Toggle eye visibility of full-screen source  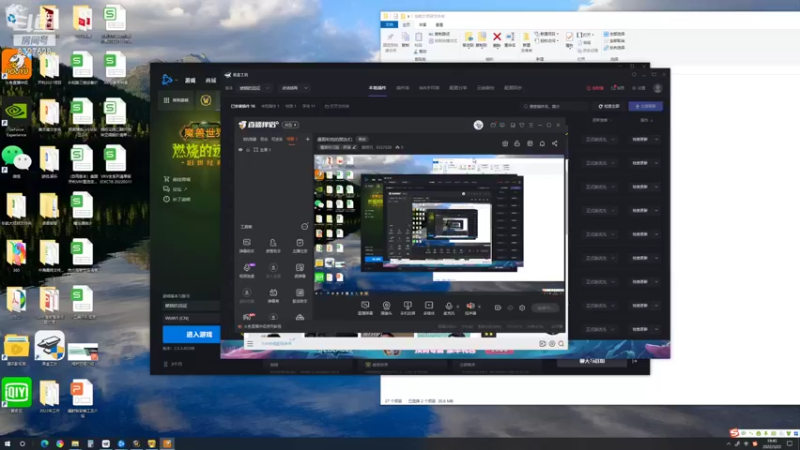[241, 150]
